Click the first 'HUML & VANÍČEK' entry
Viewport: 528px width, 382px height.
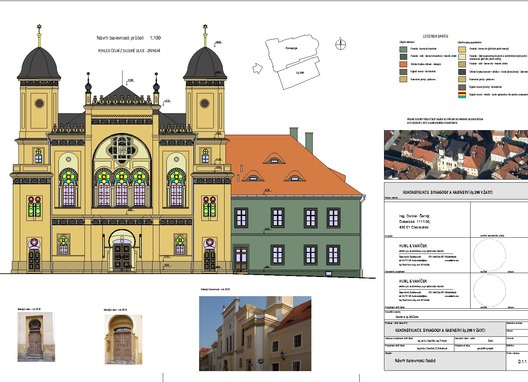pyautogui.click(x=413, y=246)
